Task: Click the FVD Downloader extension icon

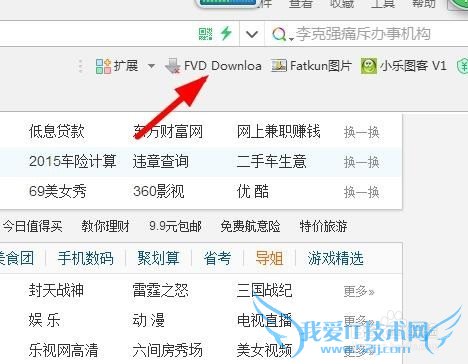Action: click(x=173, y=66)
